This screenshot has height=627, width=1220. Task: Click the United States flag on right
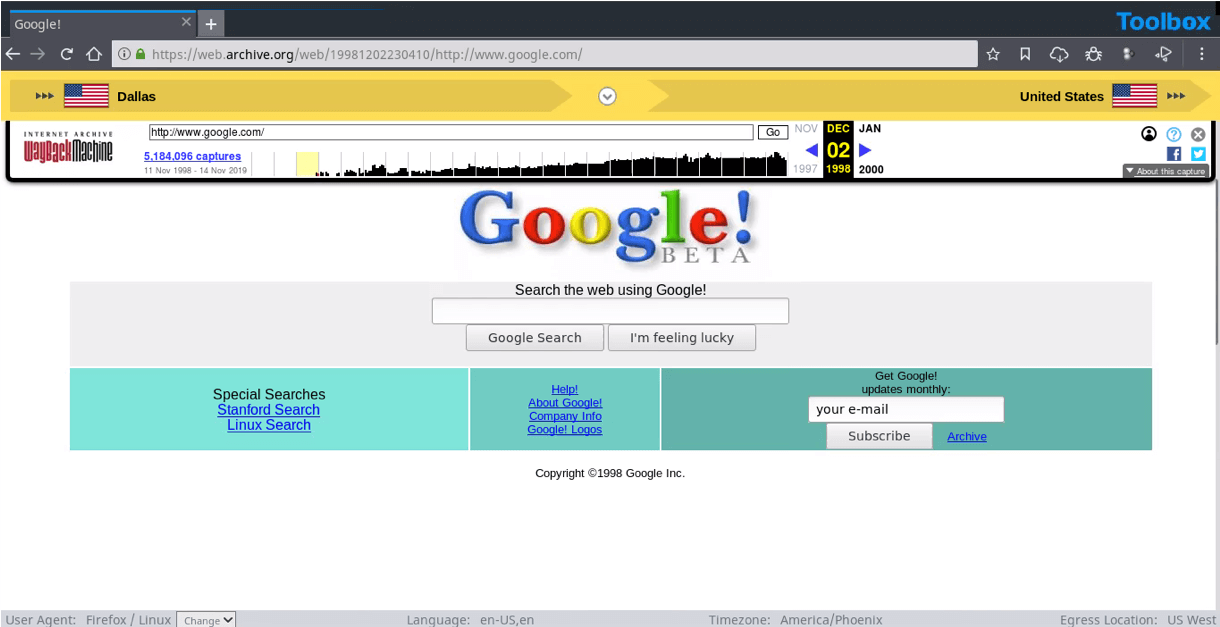tap(1134, 96)
